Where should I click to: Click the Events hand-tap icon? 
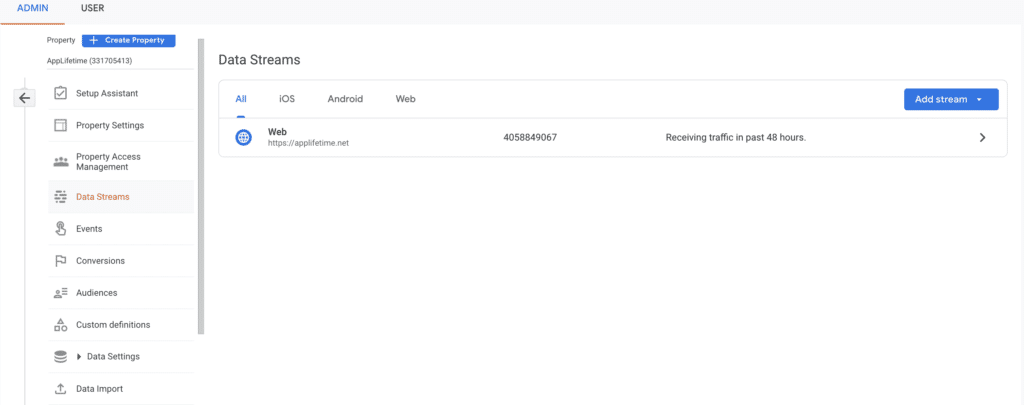pos(60,229)
